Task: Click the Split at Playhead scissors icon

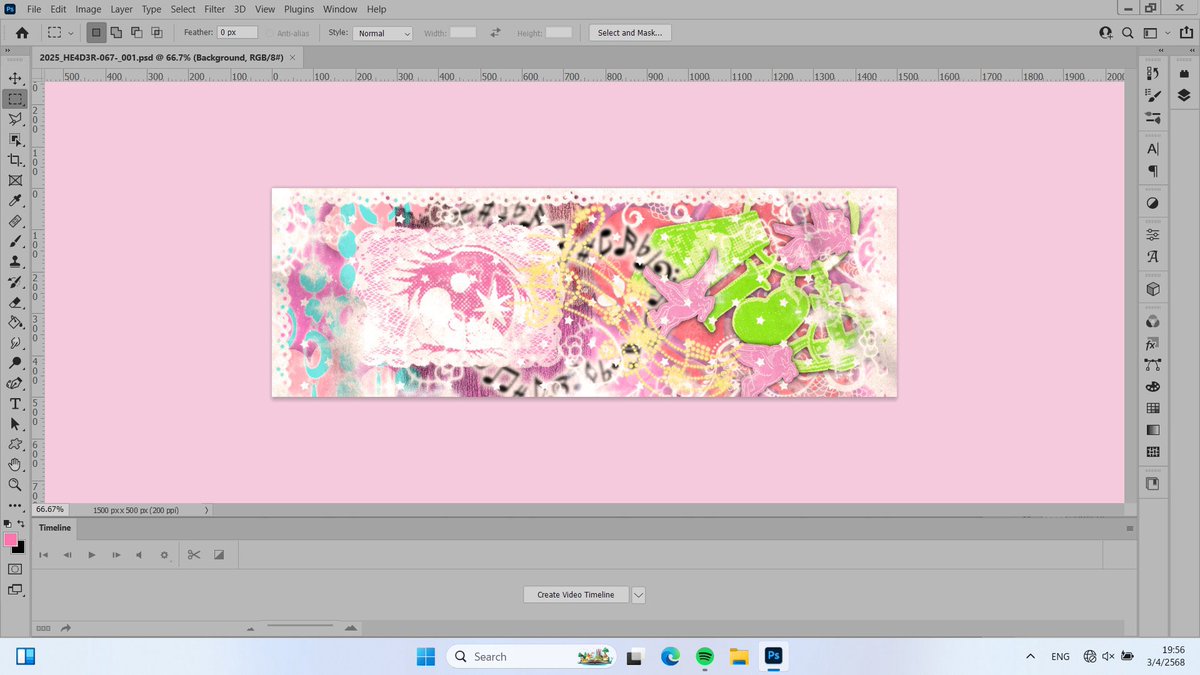Action: [194, 554]
